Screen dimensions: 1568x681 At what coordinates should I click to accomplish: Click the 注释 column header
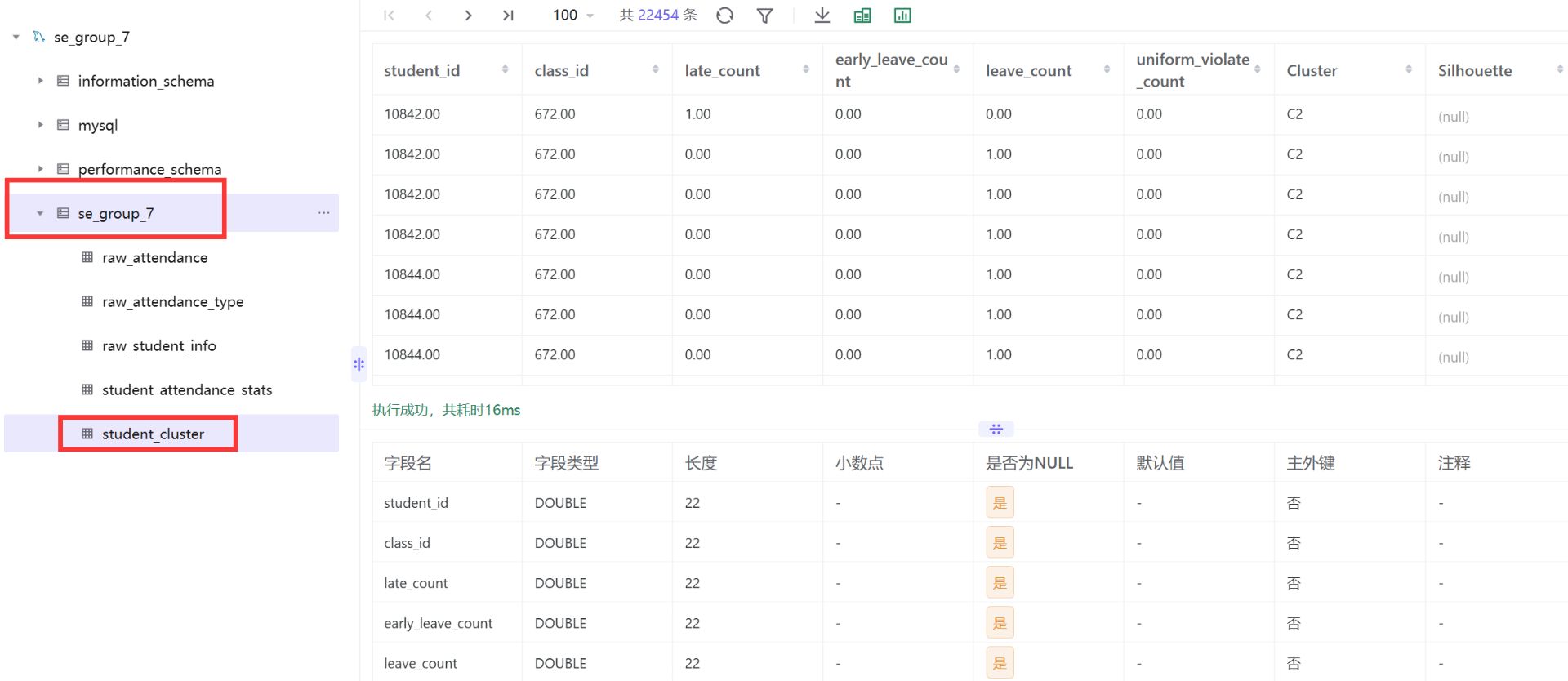[1454, 463]
